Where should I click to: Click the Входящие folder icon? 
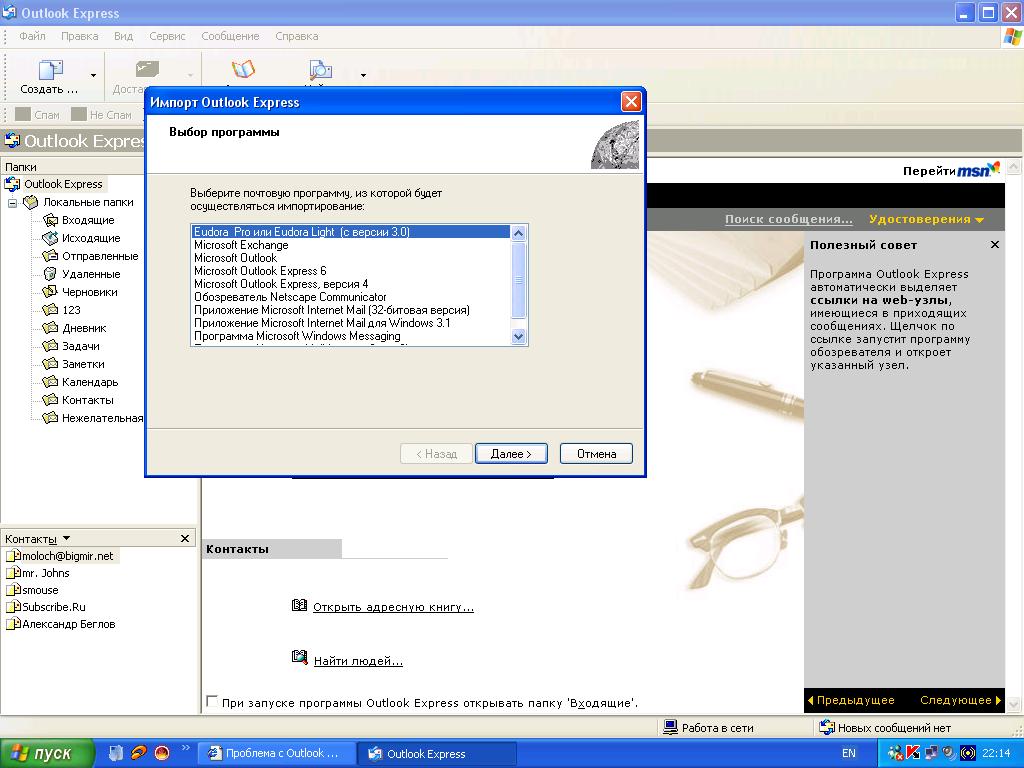51,220
